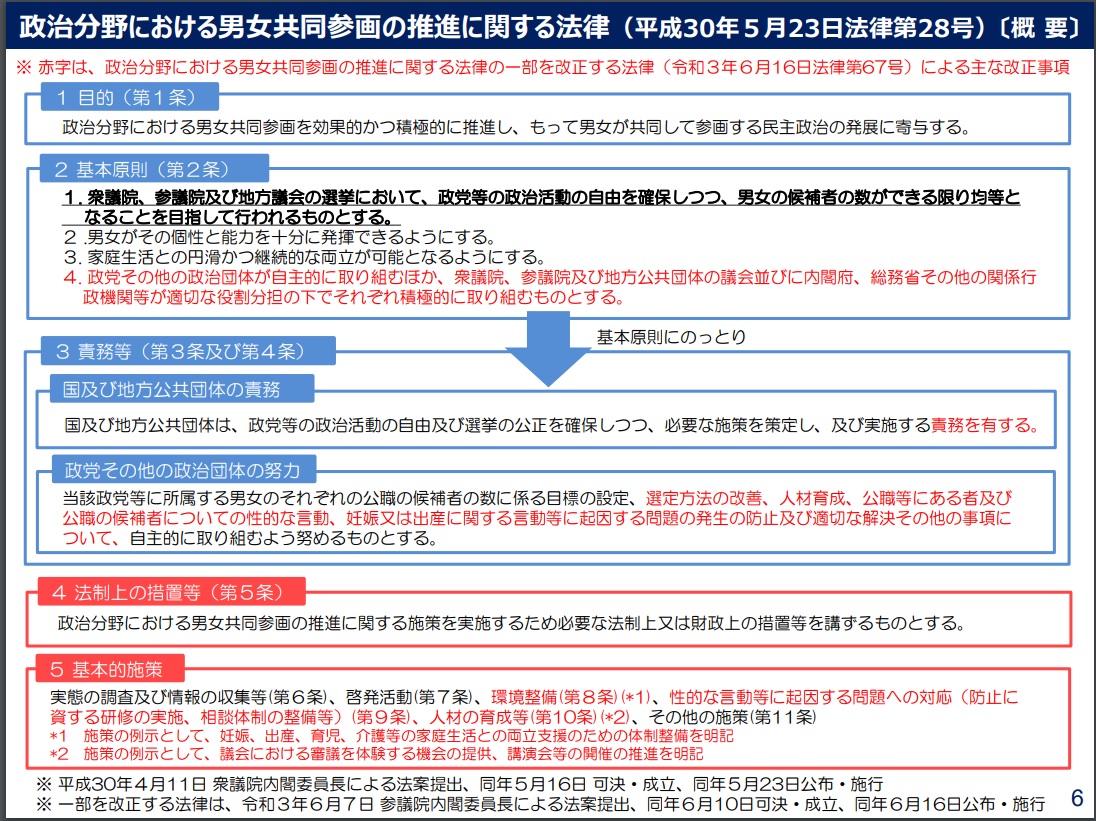This screenshot has height=821, width=1096.
Task: Select principle item 3 about 家庭生活
Action: pyautogui.click(x=290, y=256)
